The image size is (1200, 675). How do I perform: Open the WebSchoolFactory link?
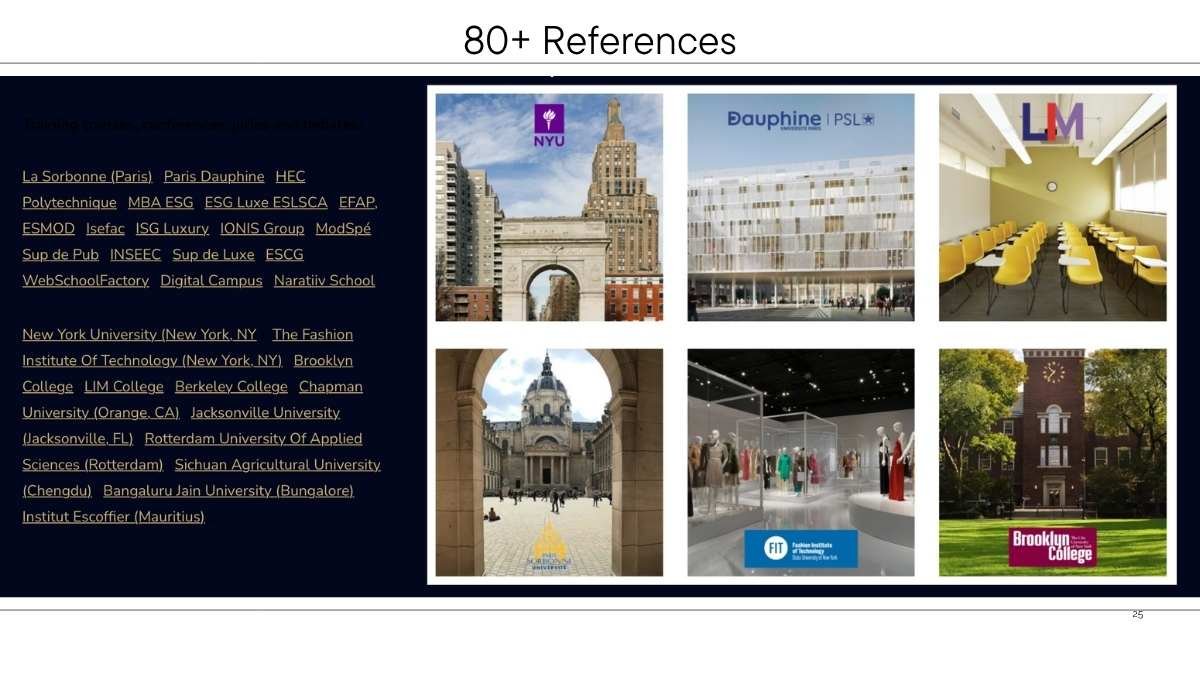pyautogui.click(x=85, y=281)
